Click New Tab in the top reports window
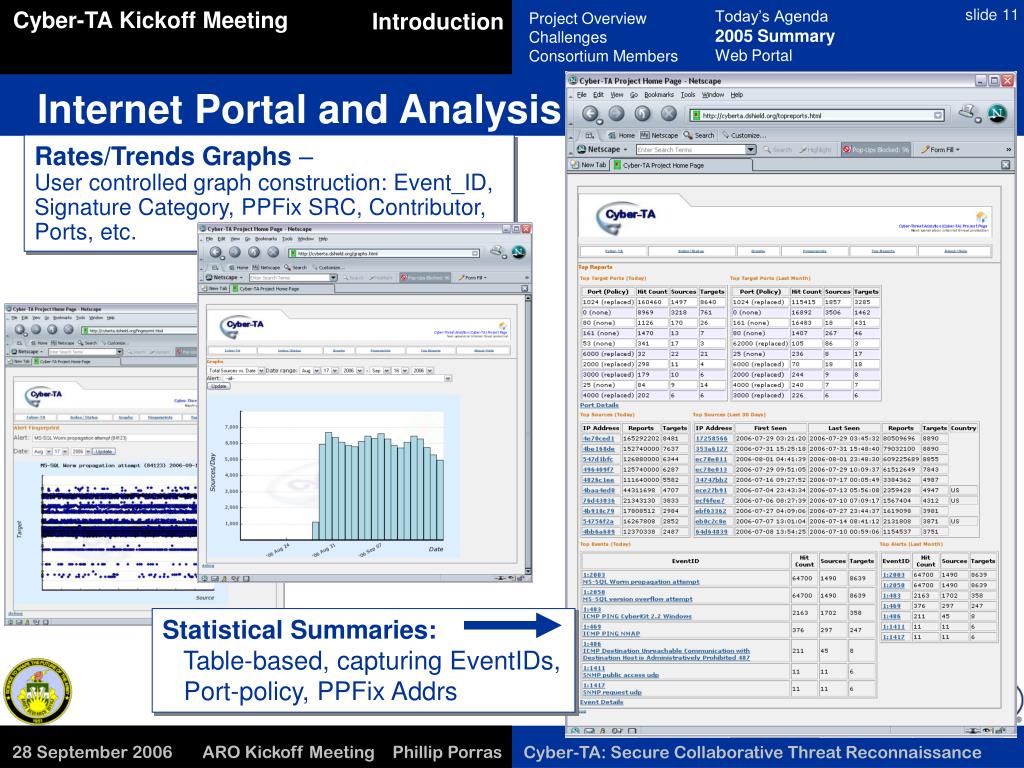 tap(589, 165)
